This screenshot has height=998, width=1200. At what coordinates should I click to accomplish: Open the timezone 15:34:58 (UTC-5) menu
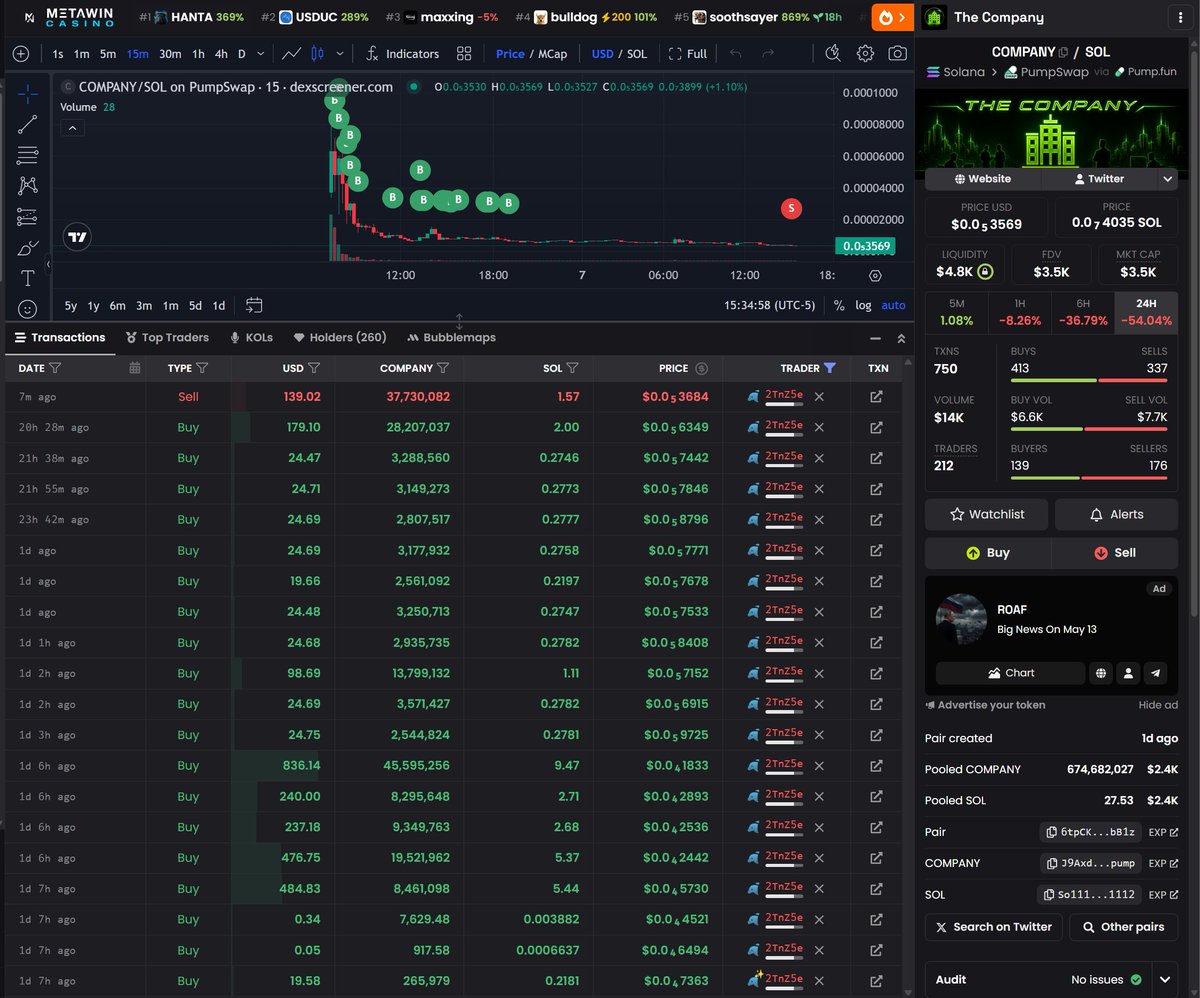click(770, 305)
